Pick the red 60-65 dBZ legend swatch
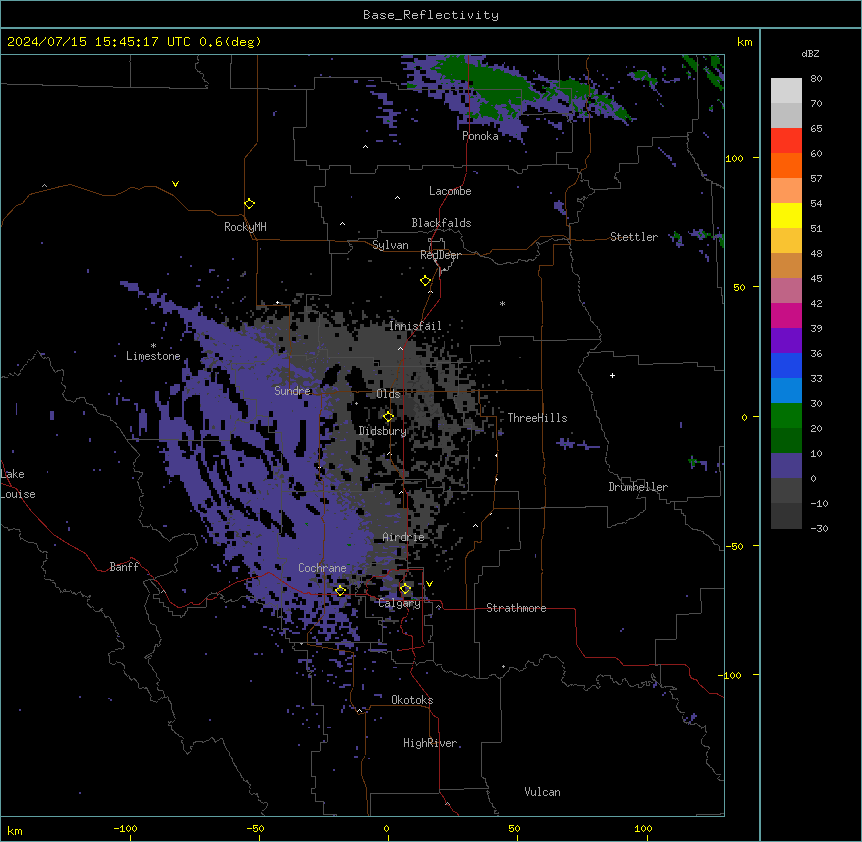Screen dimensions: 862x842 coord(786,141)
